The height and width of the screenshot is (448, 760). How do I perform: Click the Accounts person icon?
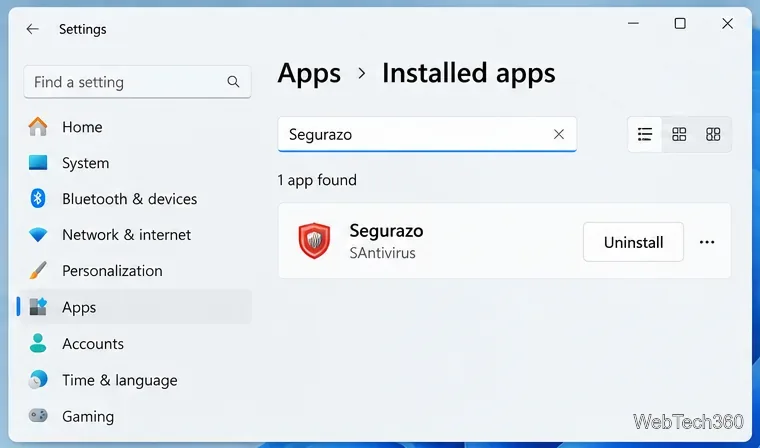(38, 343)
